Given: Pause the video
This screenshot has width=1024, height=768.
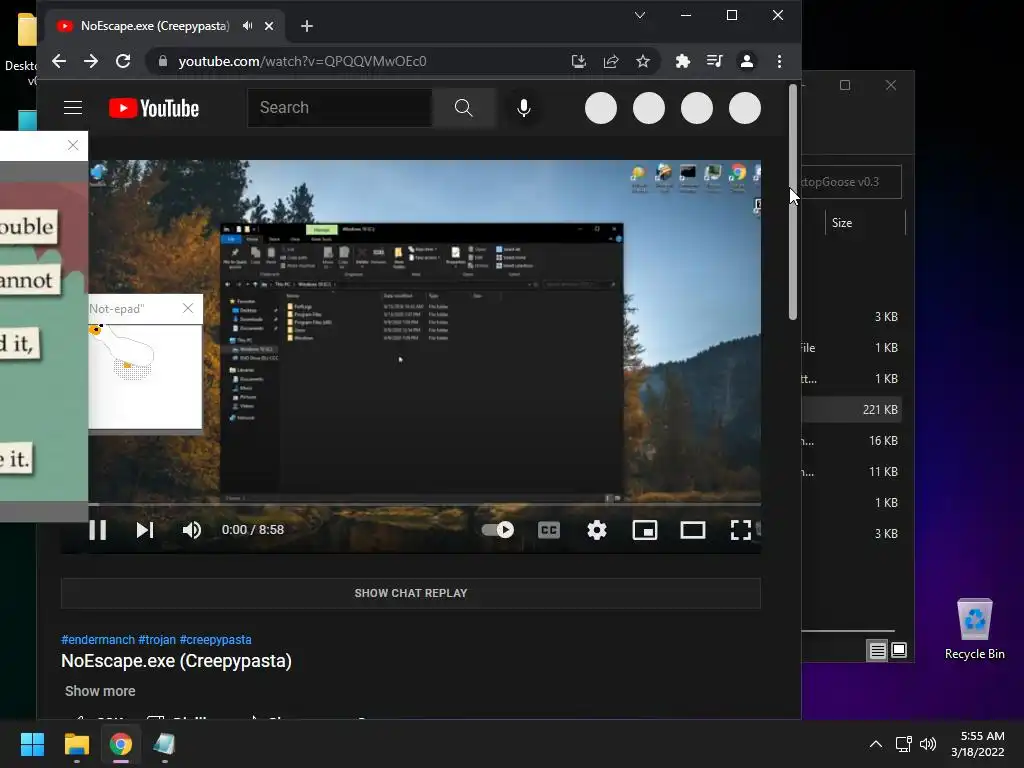Looking at the screenshot, I should [98, 530].
